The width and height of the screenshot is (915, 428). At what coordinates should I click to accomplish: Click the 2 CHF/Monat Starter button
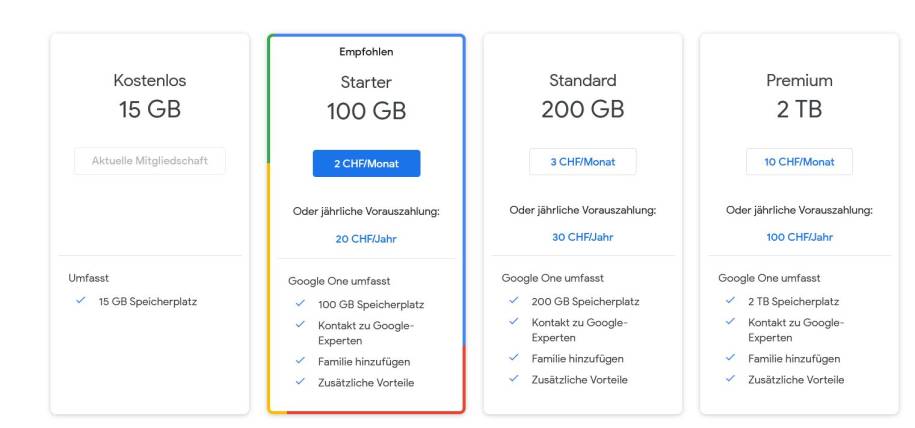pyautogui.click(x=366, y=163)
